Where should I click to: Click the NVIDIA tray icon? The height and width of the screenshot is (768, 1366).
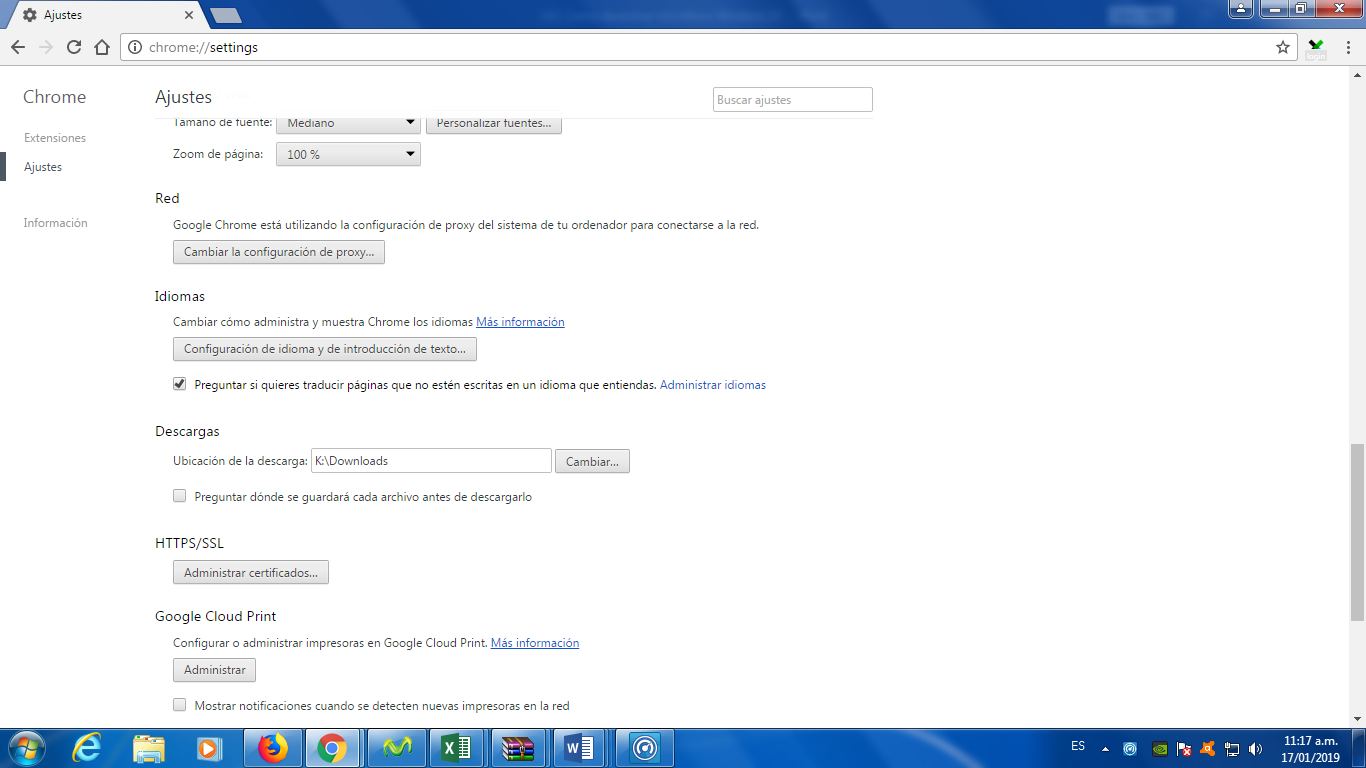(x=1159, y=748)
